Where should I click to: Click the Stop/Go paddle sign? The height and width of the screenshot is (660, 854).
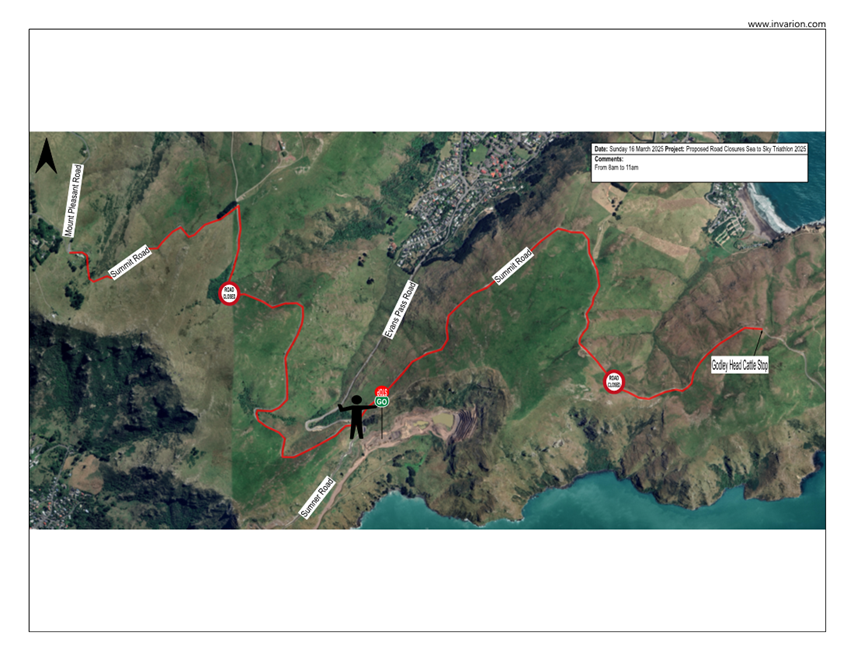(x=381, y=397)
